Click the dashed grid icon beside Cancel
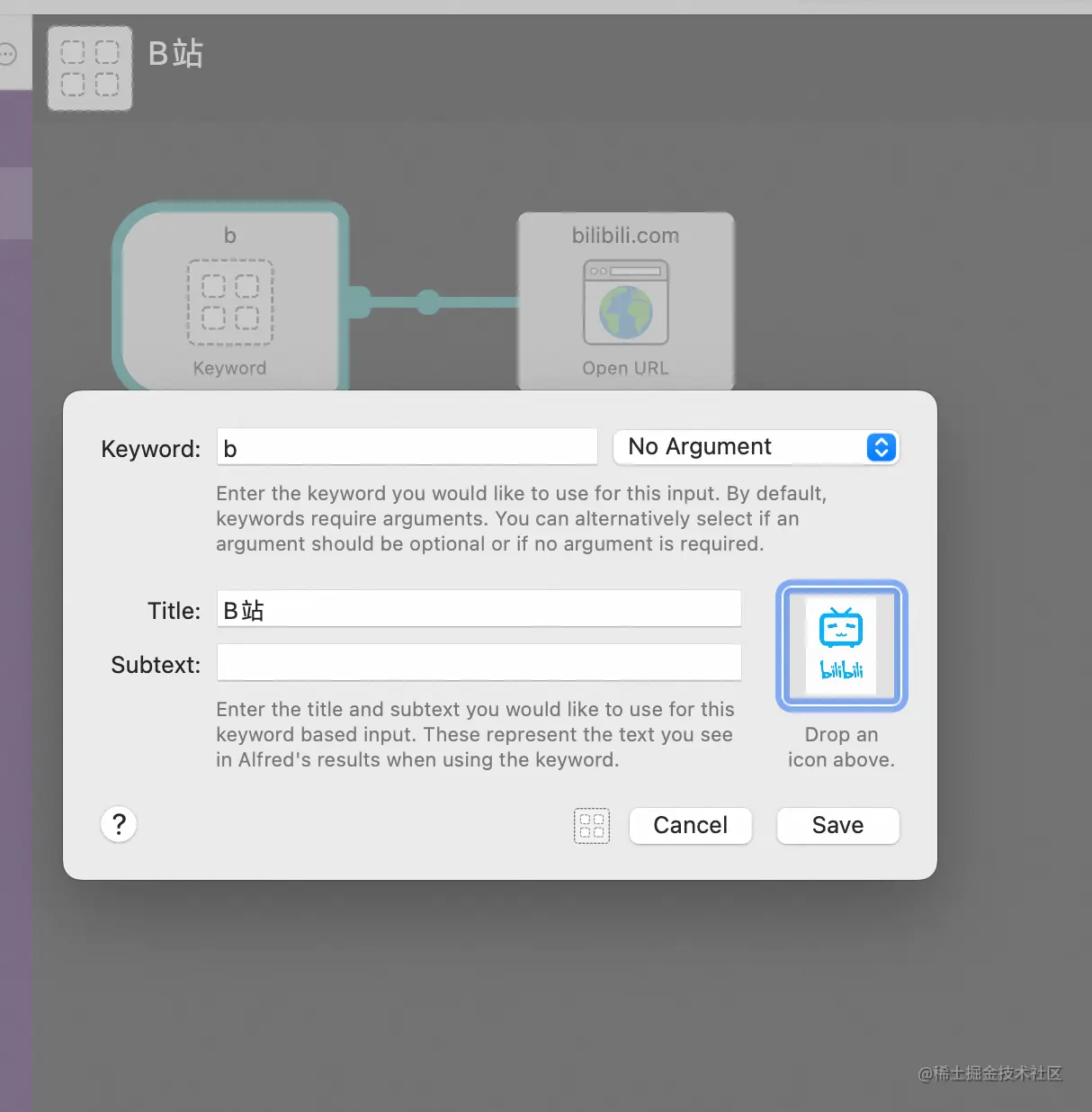This screenshot has height=1112, width=1092. (592, 826)
